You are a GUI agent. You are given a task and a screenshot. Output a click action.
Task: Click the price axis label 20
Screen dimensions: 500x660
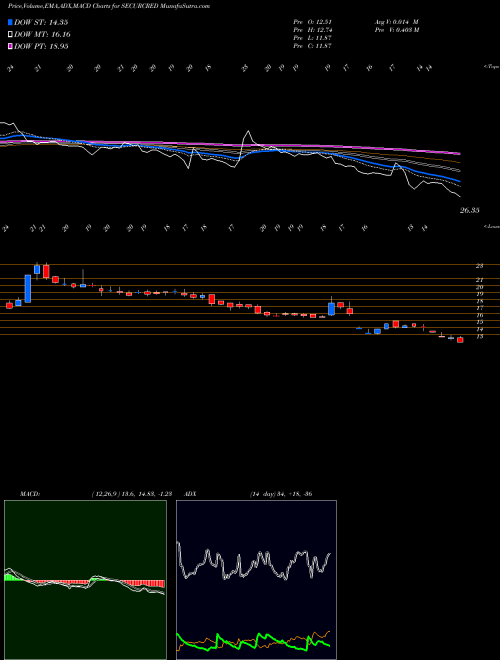[479, 287]
